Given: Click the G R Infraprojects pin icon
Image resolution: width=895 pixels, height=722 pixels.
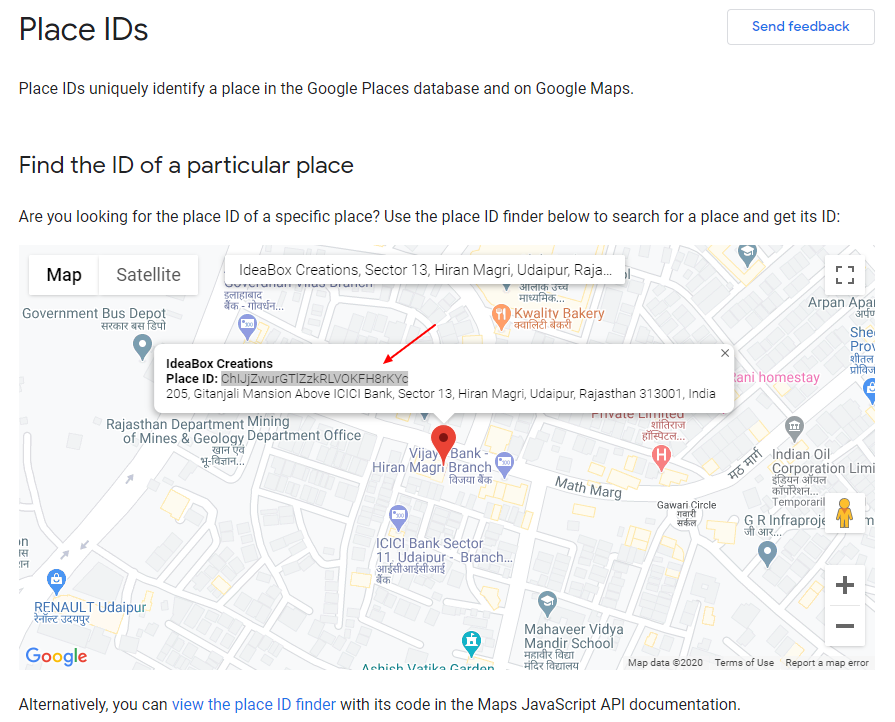Looking at the screenshot, I should point(767,553).
